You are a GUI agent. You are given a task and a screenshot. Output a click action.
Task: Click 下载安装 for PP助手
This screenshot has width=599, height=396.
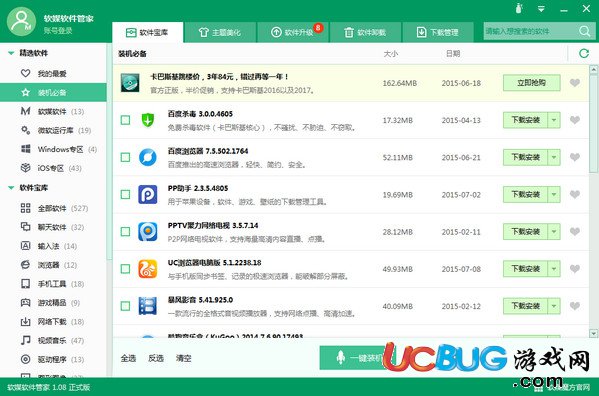526,194
